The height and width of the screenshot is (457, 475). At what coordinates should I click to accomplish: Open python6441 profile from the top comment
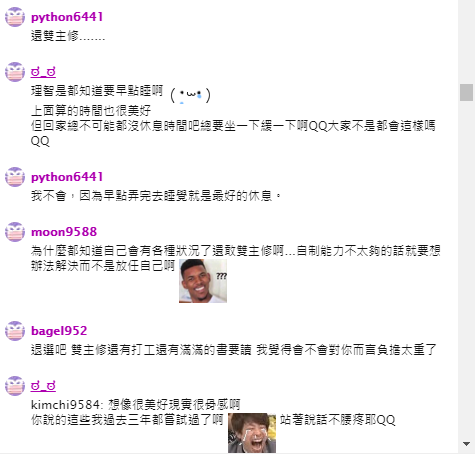(67, 17)
